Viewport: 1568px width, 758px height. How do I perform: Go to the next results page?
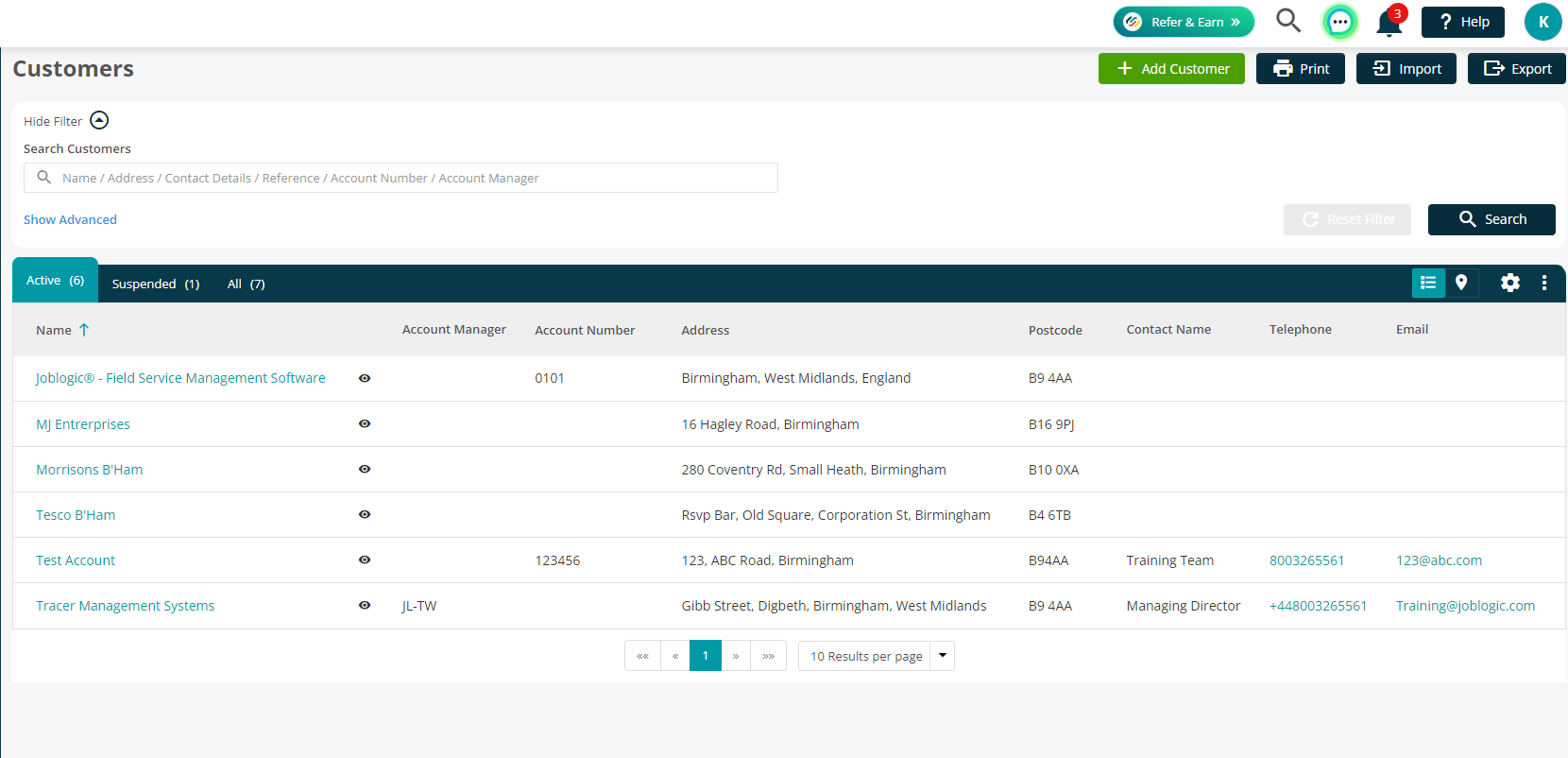[736, 656]
